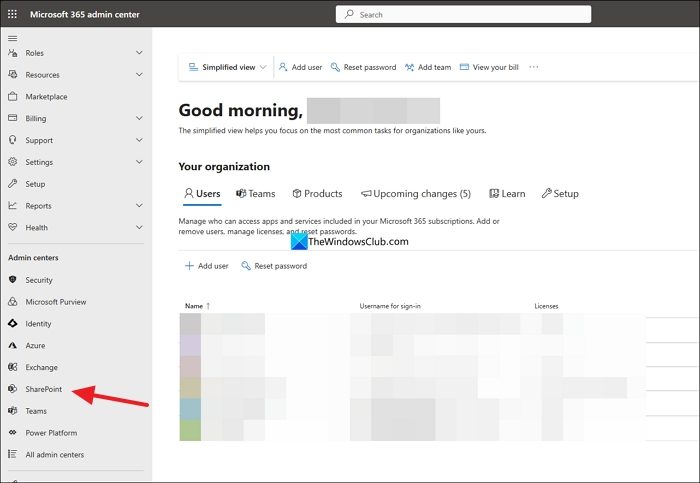This screenshot has width=700, height=483.
Task: Open the Simplified view dropdown
Action: 227,67
